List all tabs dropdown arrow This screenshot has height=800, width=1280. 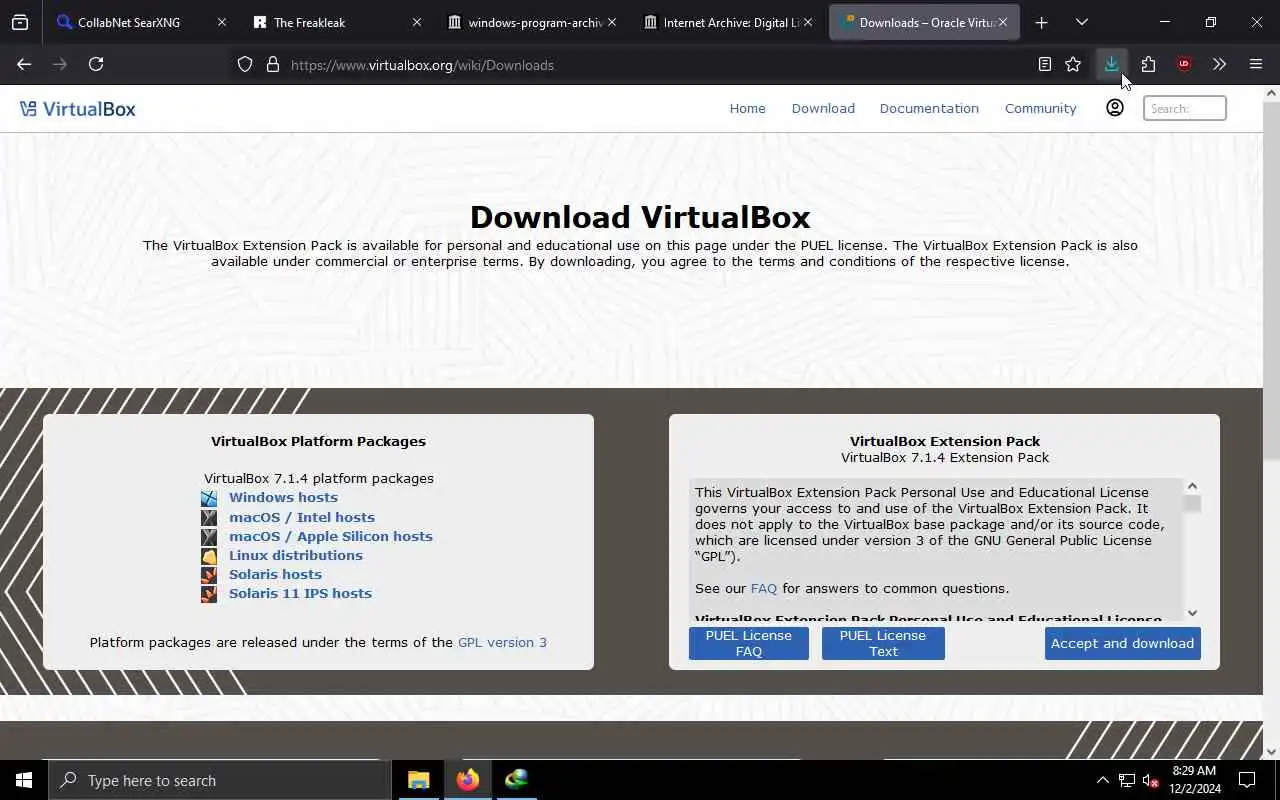pyautogui.click(x=1081, y=22)
